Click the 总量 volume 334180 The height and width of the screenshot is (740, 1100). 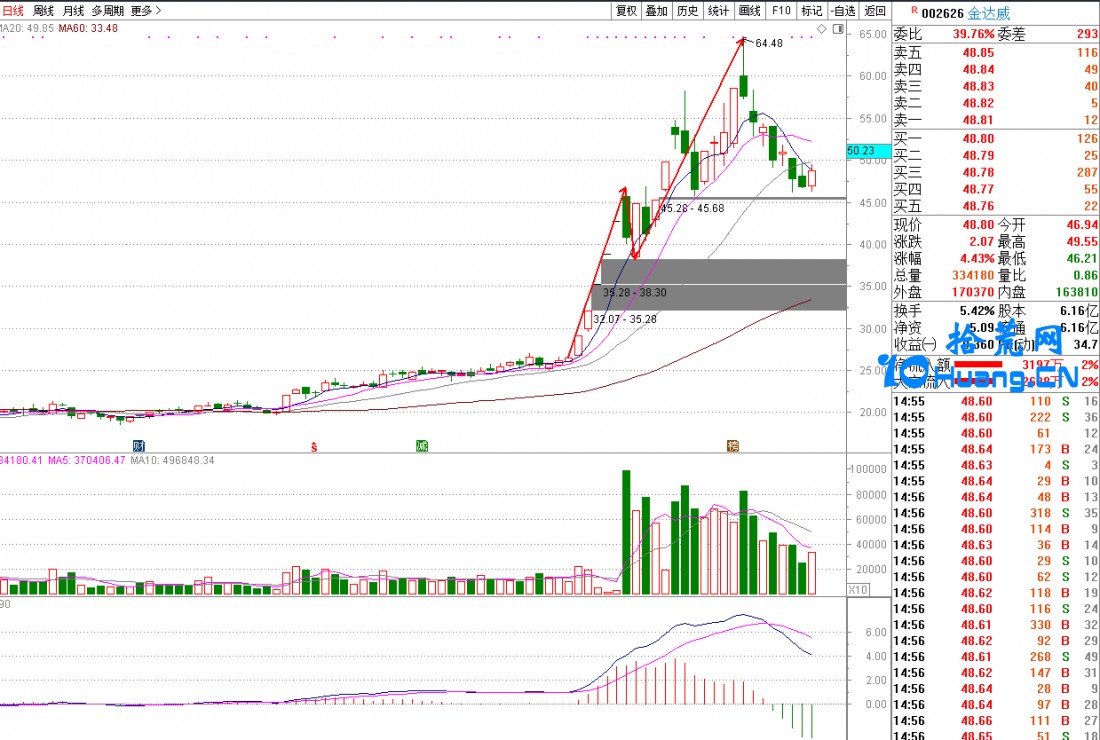click(x=973, y=276)
